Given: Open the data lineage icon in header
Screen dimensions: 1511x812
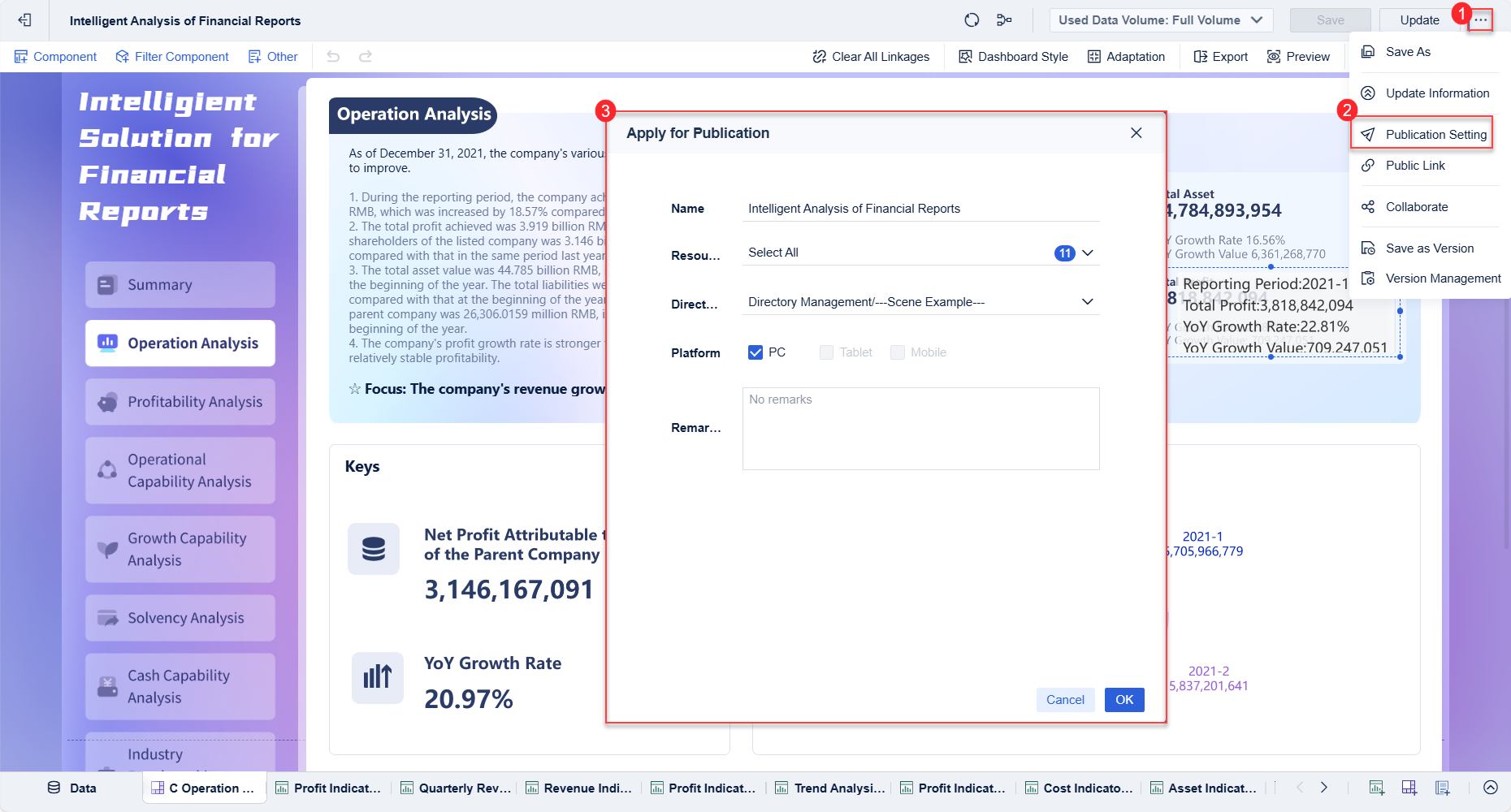Looking at the screenshot, I should (1005, 20).
